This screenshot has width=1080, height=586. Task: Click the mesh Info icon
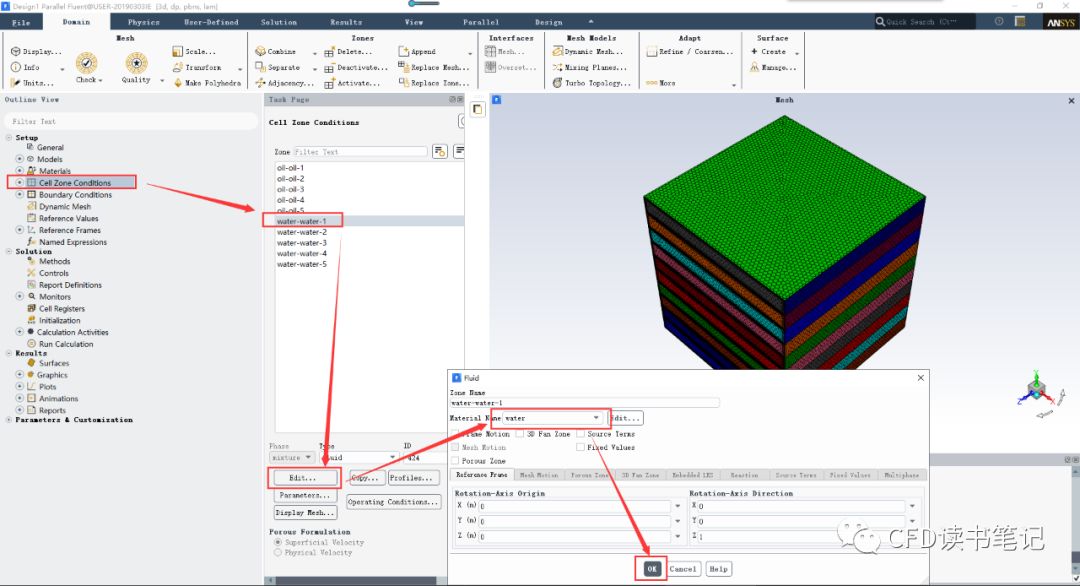16,67
